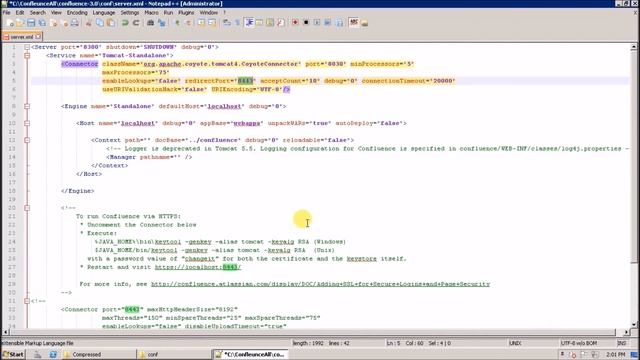The width and height of the screenshot is (640, 360).
Task: Collapse the Context fold marker on line 12
Action: coord(27,140)
